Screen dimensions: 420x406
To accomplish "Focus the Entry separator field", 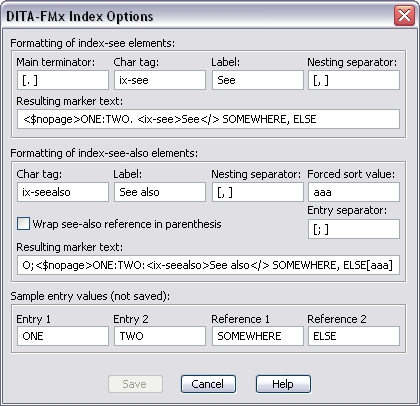I will coord(354,229).
